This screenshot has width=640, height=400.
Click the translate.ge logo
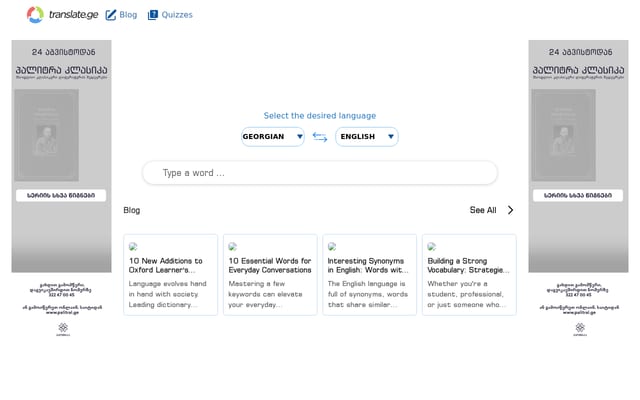pyautogui.click(x=62, y=15)
